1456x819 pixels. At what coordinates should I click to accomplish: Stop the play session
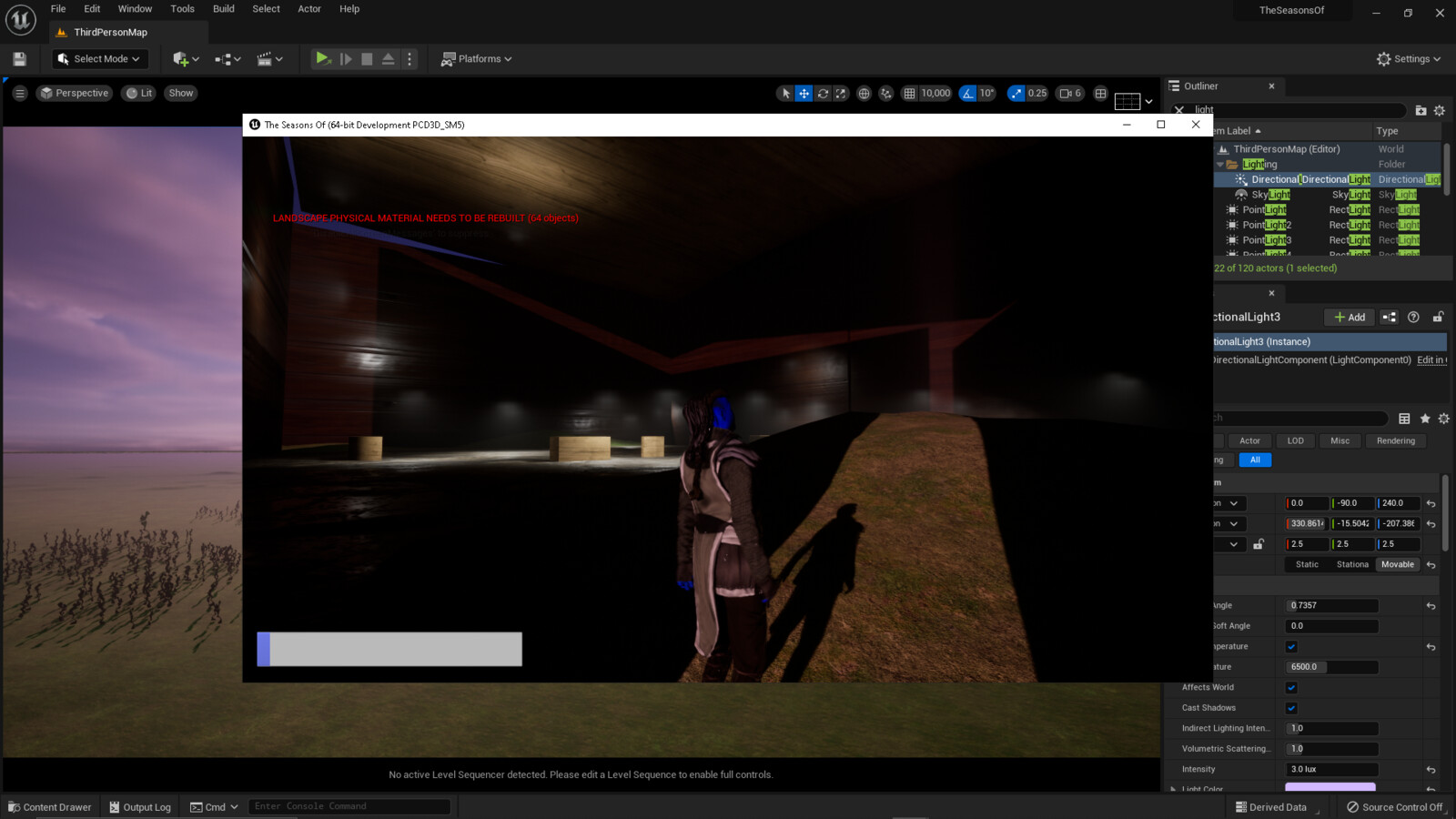tap(367, 59)
